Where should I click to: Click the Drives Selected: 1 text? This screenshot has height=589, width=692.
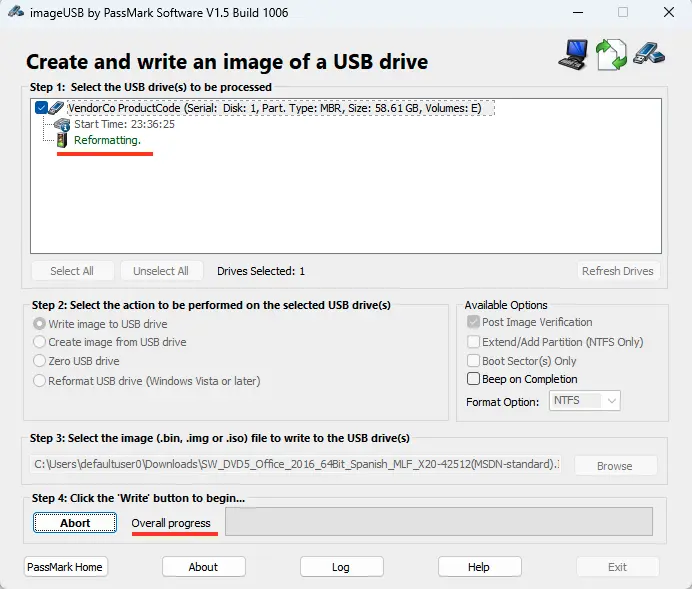point(261,271)
